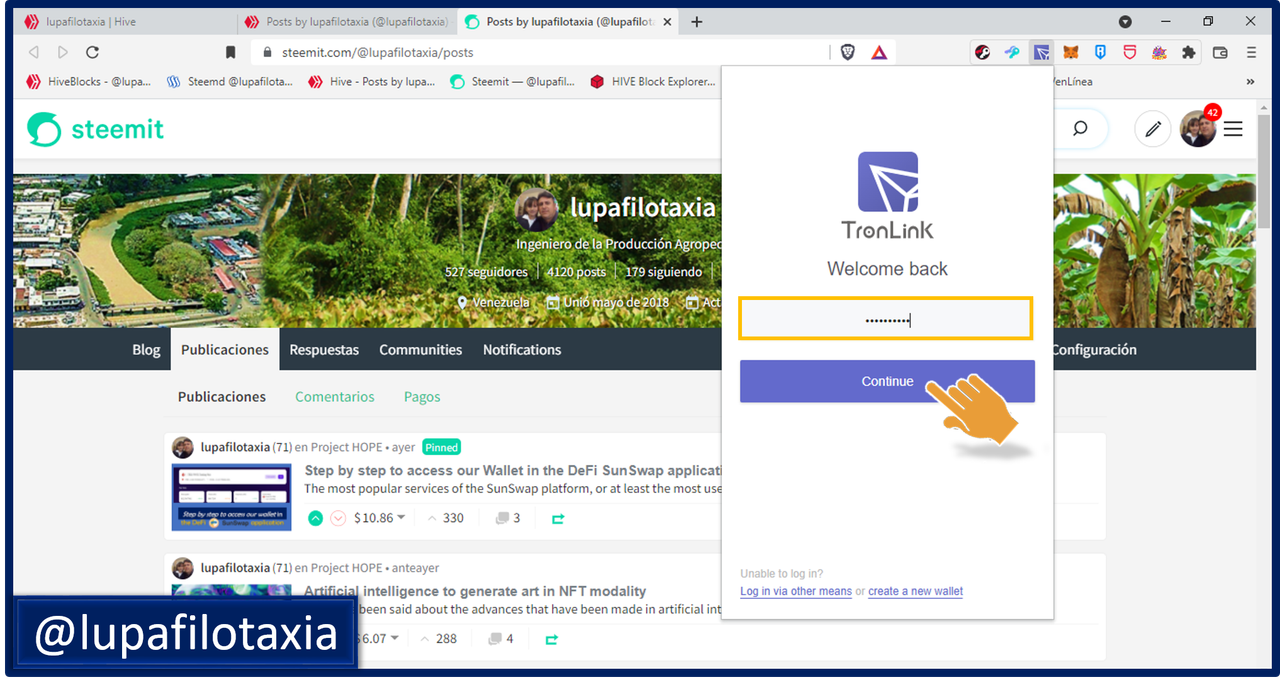Viewport: 1280px width, 695px height.
Task: Open the Hive Keychain extension icon
Action: (983, 52)
